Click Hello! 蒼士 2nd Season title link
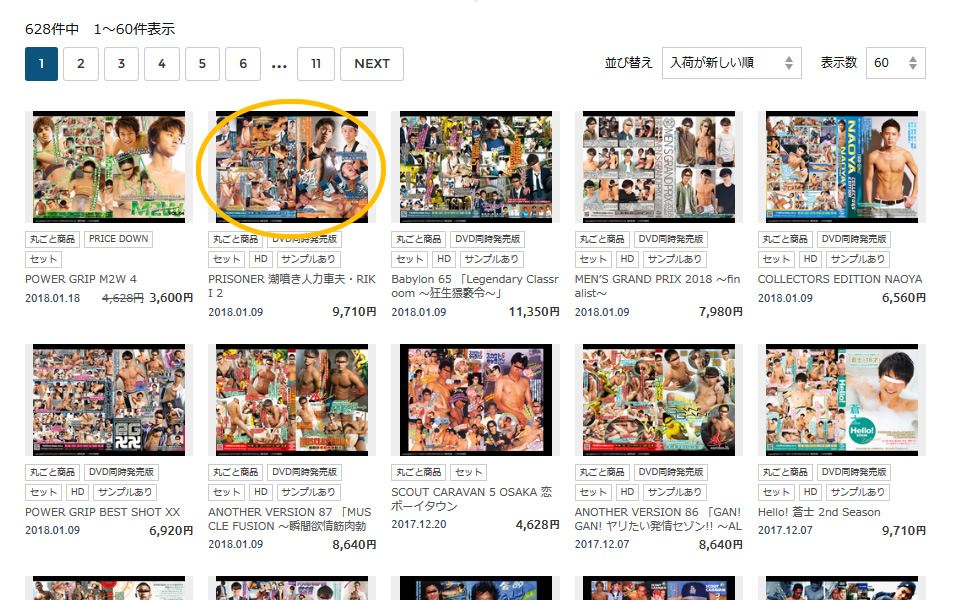The image size is (955, 600). tap(819, 512)
